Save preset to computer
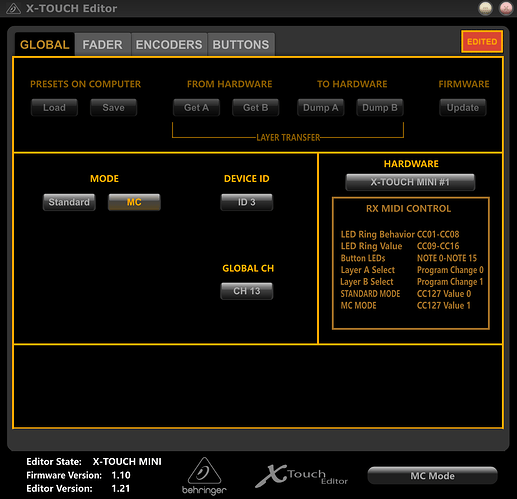This screenshot has width=517, height=499. (113, 108)
